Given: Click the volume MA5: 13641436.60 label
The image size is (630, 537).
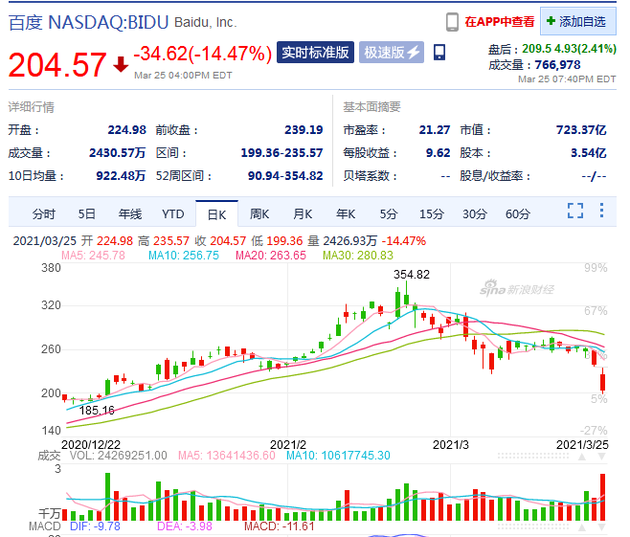Looking at the screenshot, I should [227, 455].
